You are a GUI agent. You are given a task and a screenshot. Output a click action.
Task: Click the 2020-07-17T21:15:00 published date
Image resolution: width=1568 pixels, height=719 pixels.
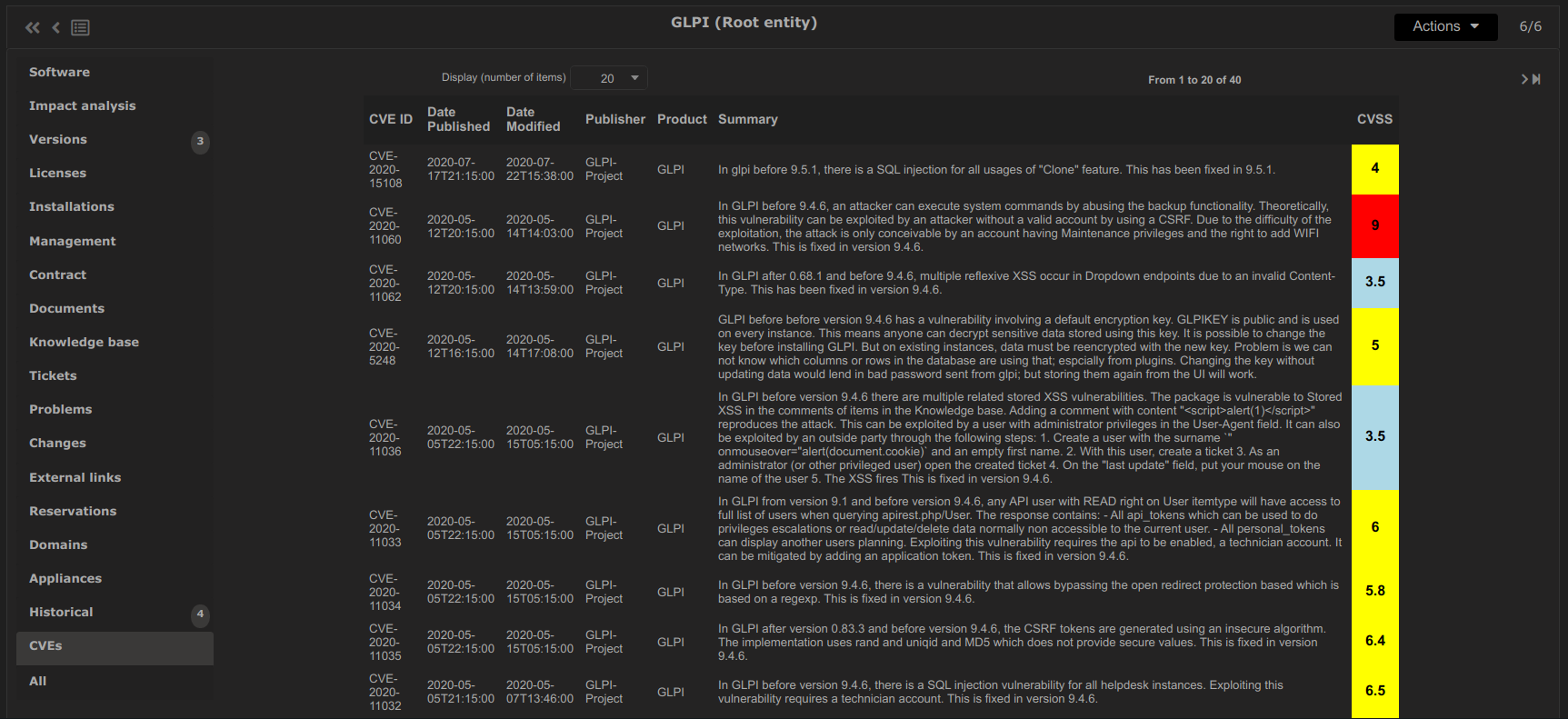pyautogui.click(x=461, y=169)
